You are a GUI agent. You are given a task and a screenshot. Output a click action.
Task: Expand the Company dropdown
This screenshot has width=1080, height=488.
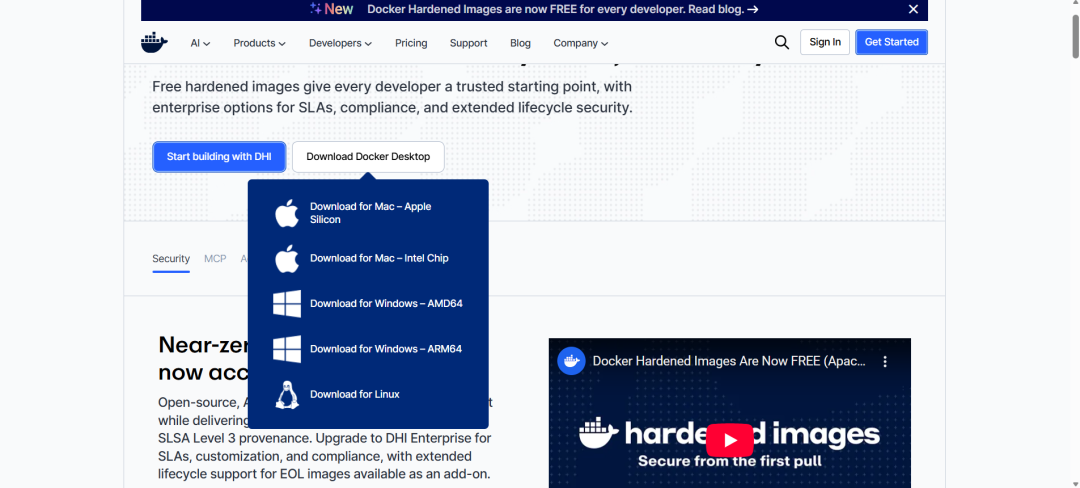point(581,43)
